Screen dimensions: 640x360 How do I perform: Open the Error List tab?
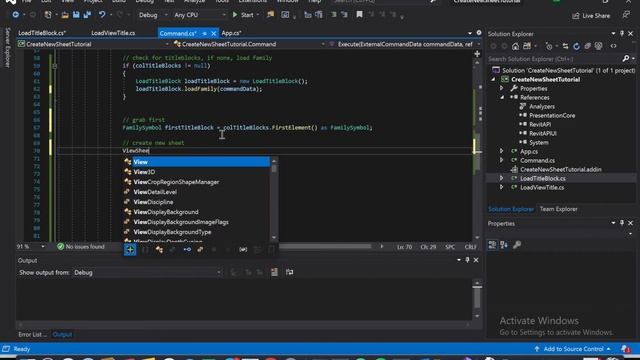click(x=32, y=335)
